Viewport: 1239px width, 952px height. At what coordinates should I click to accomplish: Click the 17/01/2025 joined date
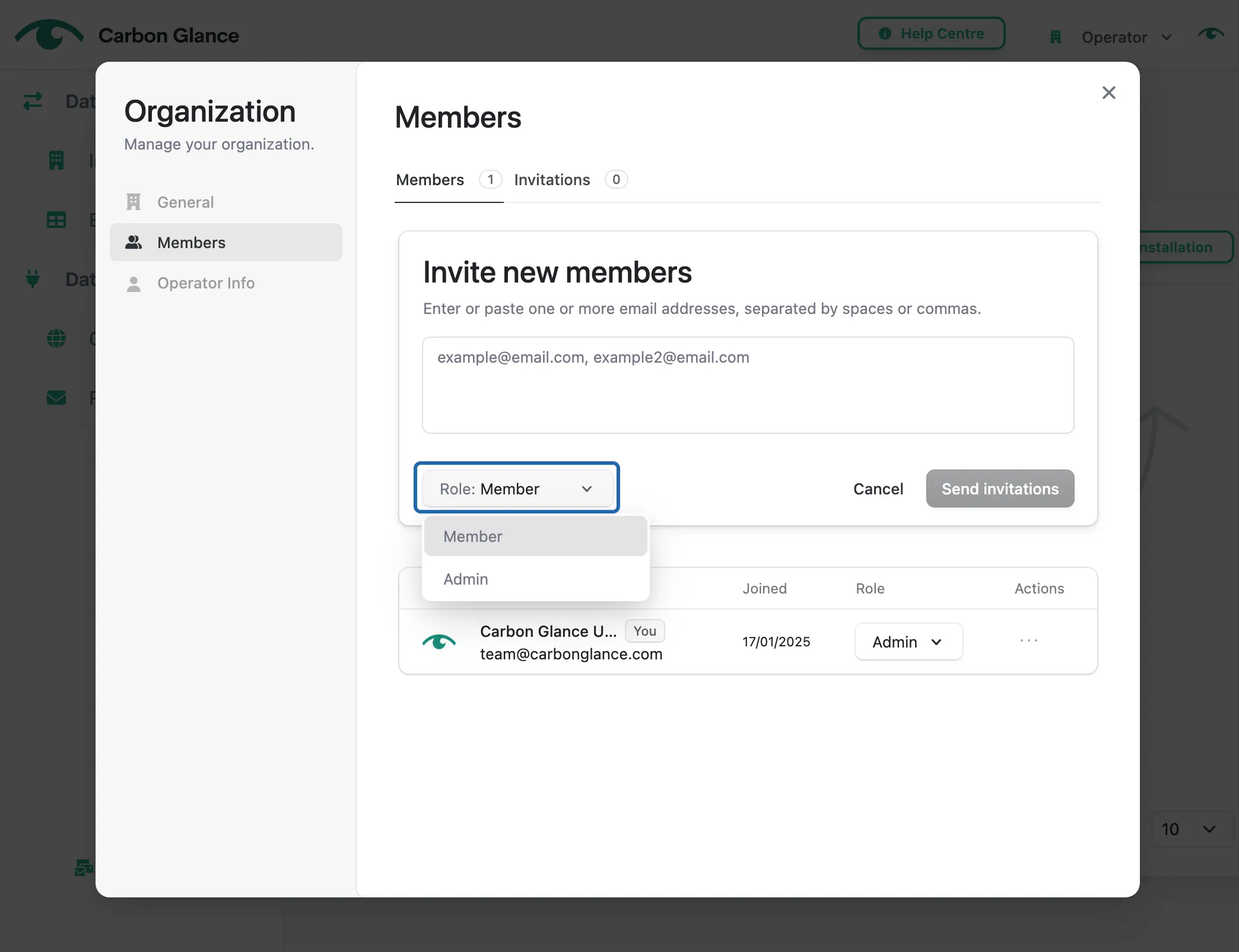coord(776,642)
